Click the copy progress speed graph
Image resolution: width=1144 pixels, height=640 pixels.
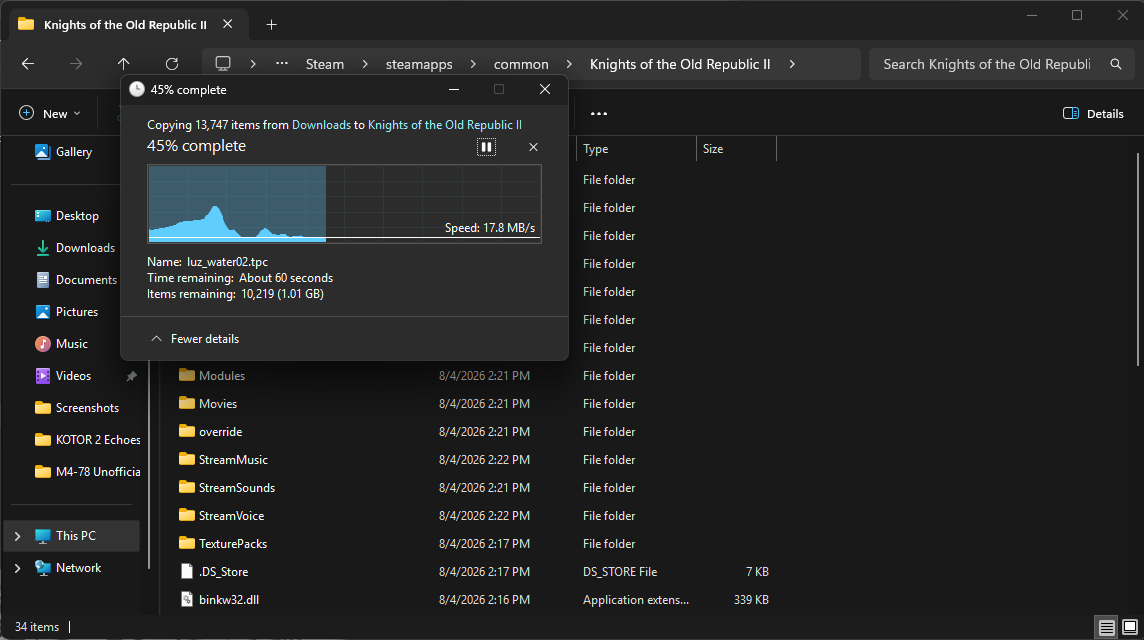(344, 204)
